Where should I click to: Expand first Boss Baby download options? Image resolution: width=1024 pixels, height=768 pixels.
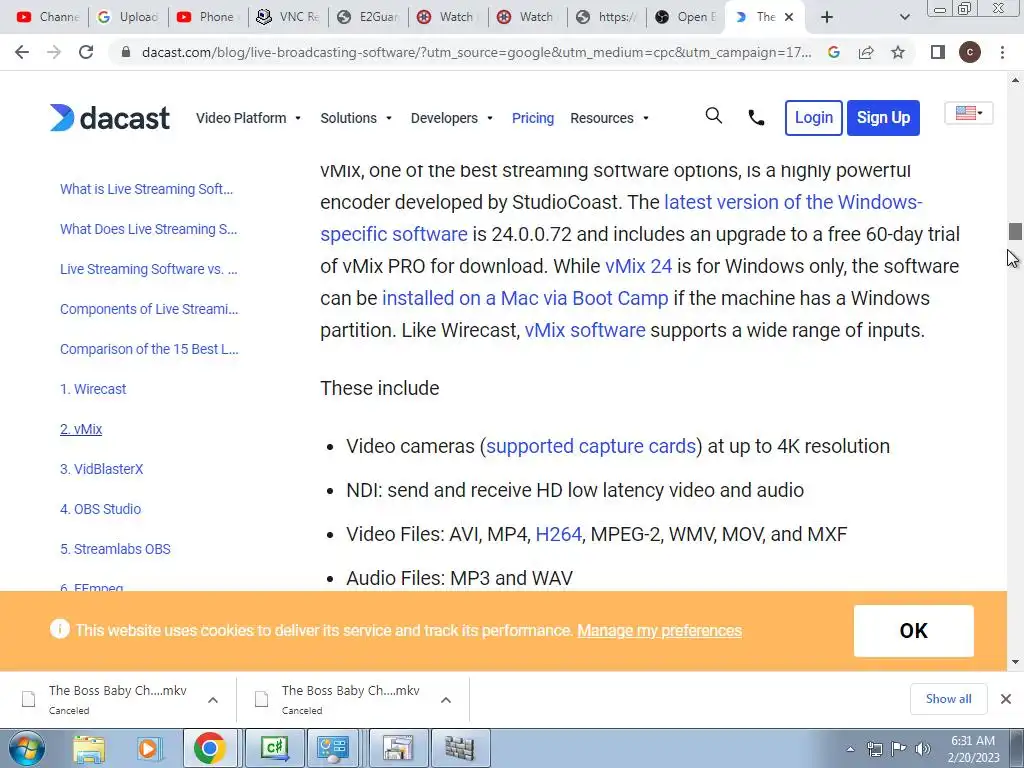pyautogui.click(x=213, y=700)
